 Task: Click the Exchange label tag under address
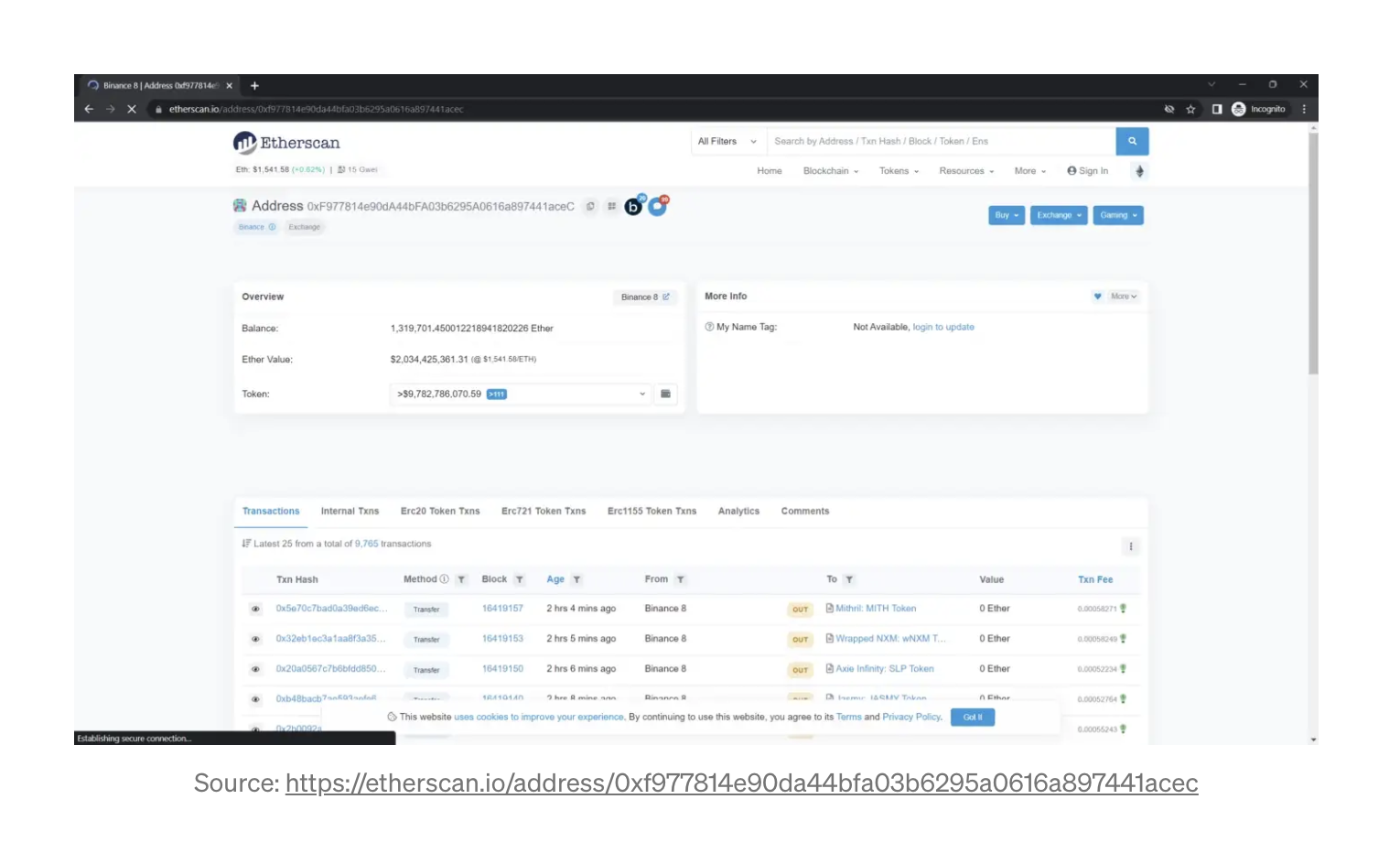(x=305, y=227)
